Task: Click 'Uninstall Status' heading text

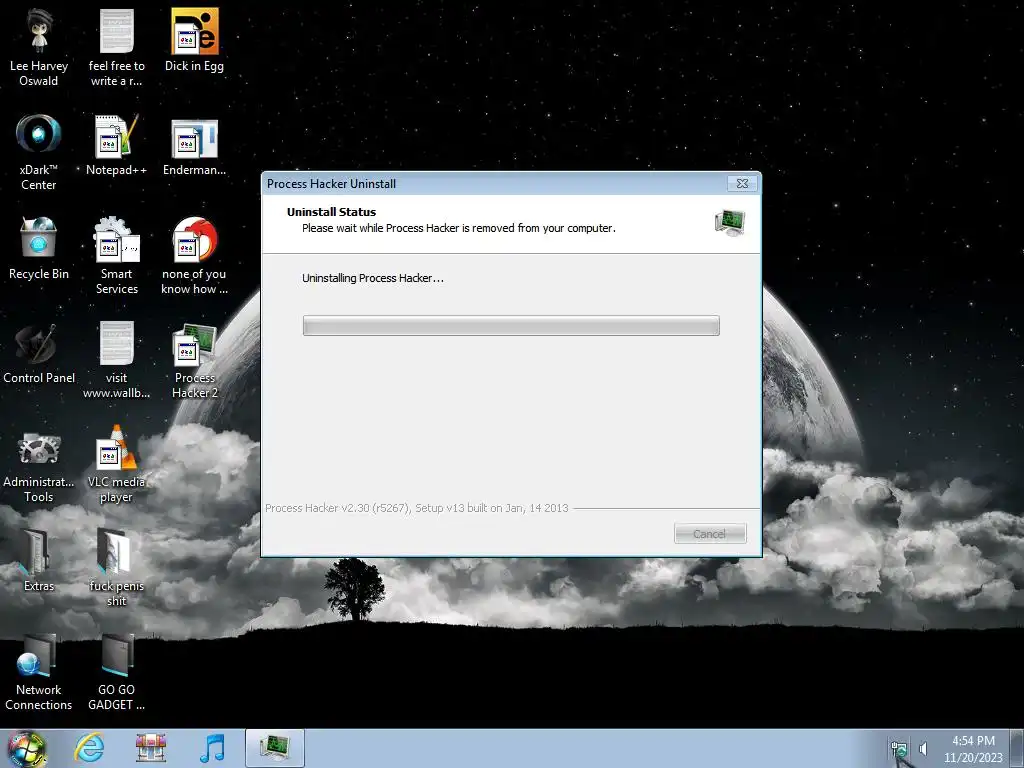Action: (x=331, y=212)
